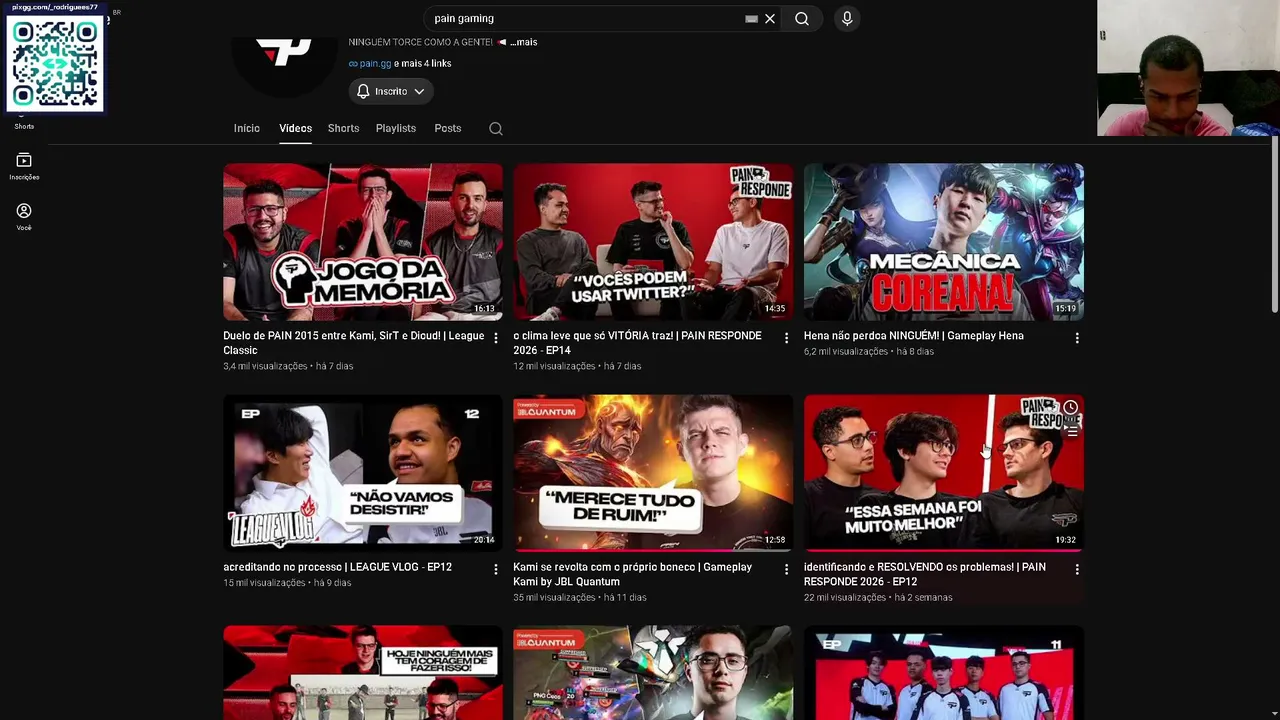Open 'Hena não perdoa NINGUÉM' video title
1280x720 pixels.
click(x=914, y=336)
